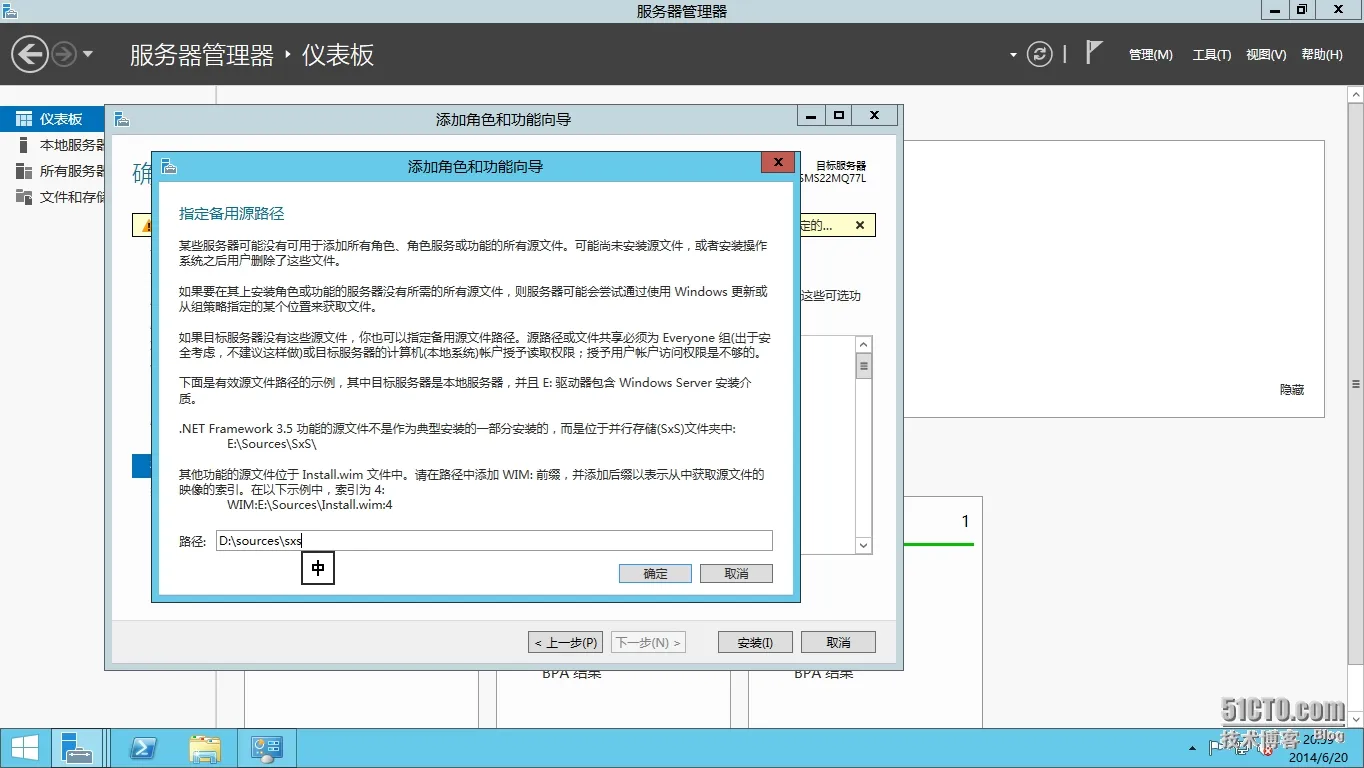Click the Back arrow in Server Manager header
The image size is (1364, 768).
(x=30, y=54)
